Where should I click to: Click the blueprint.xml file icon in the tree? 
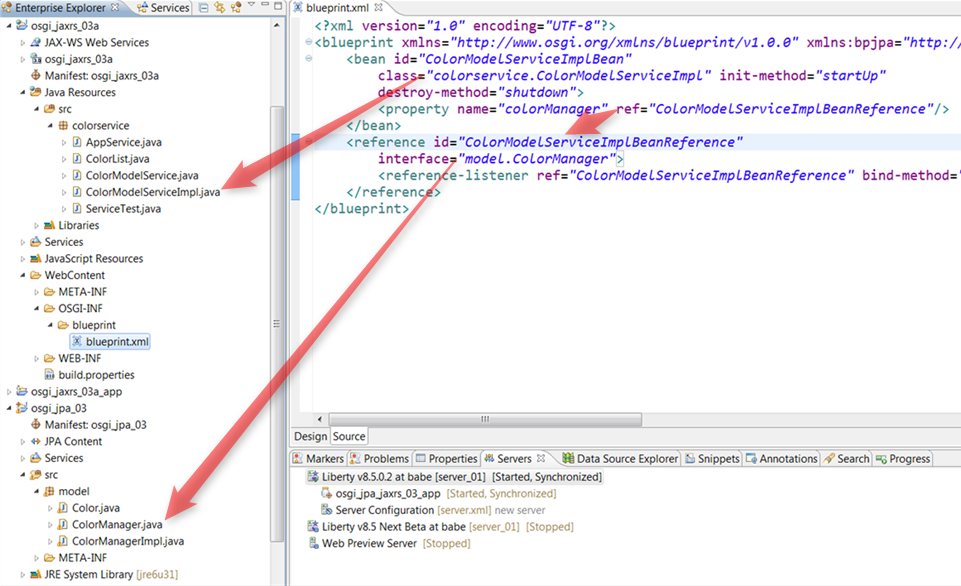pyautogui.click(x=75, y=342)
